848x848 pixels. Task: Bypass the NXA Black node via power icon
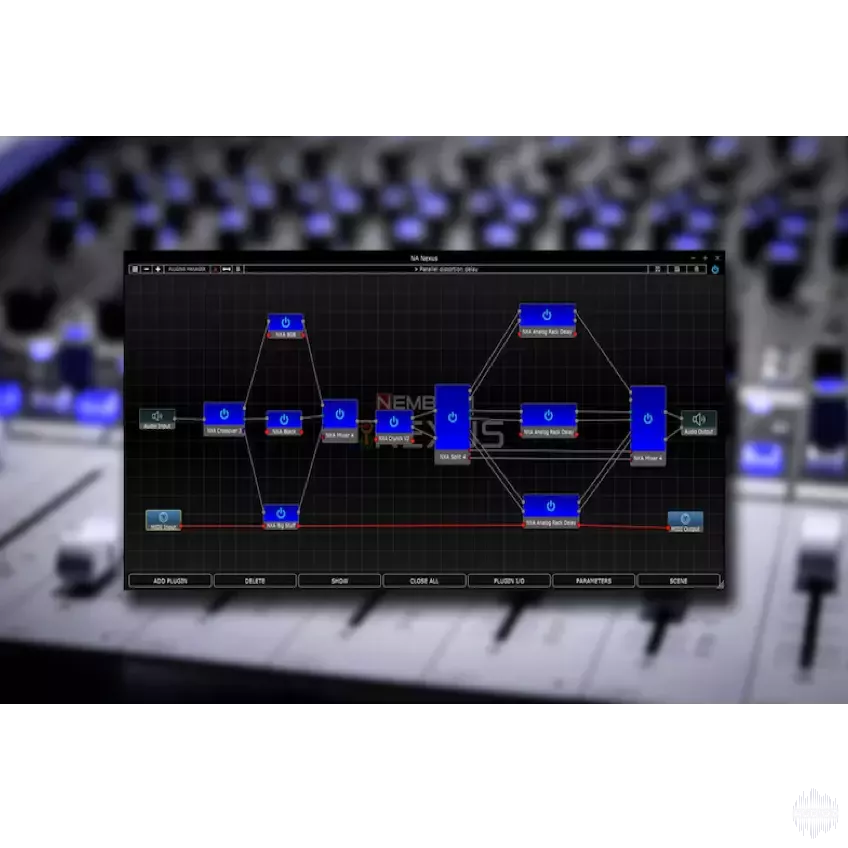click(x=284, y=420)
